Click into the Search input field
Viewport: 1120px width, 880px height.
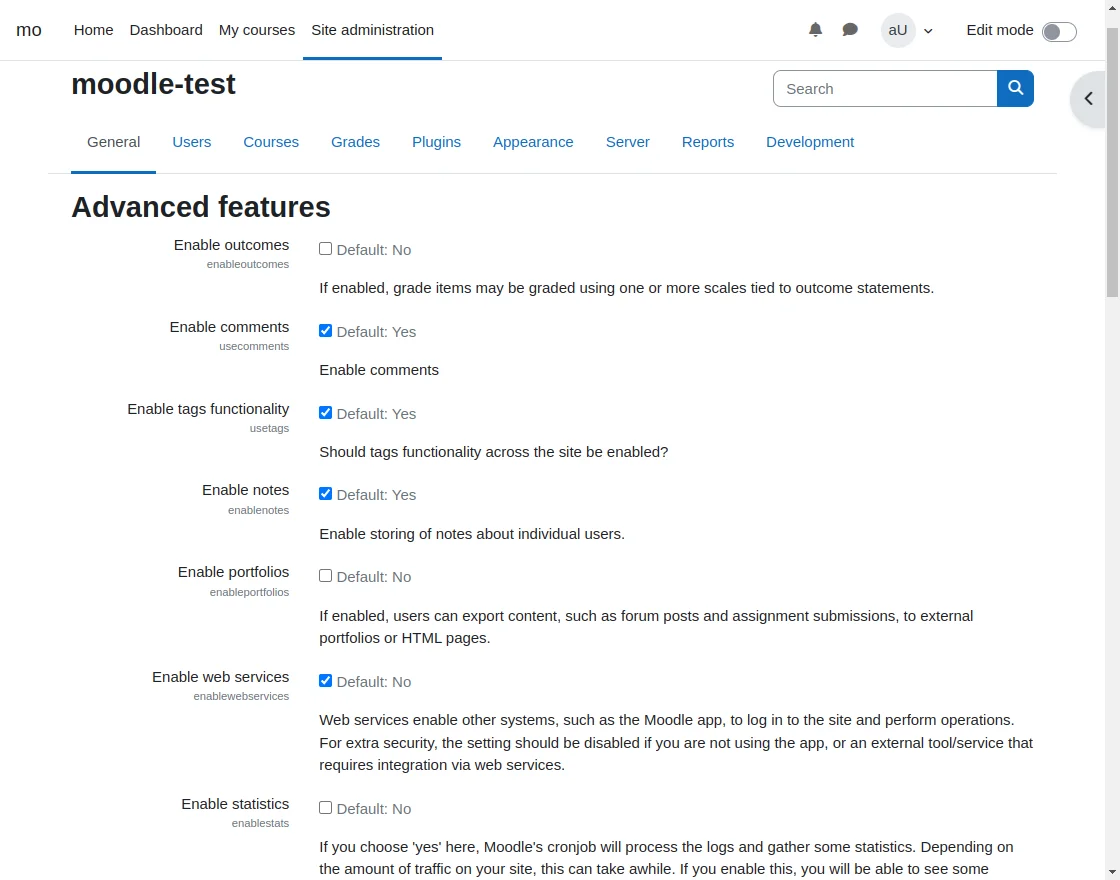(885, 88)
